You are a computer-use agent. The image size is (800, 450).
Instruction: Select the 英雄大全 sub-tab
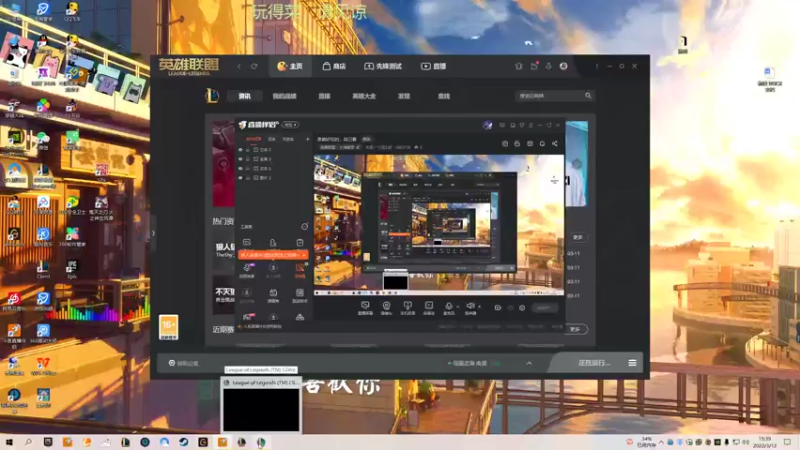point(364,96)
